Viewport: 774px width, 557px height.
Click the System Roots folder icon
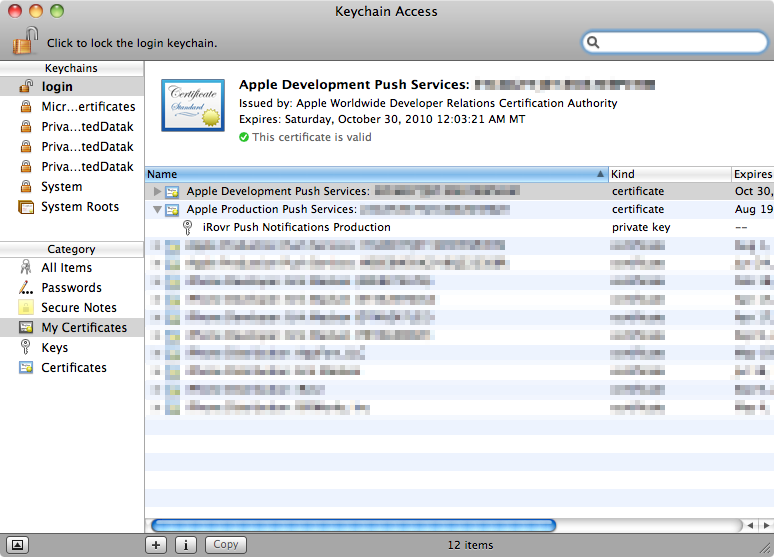pos(26,207)
